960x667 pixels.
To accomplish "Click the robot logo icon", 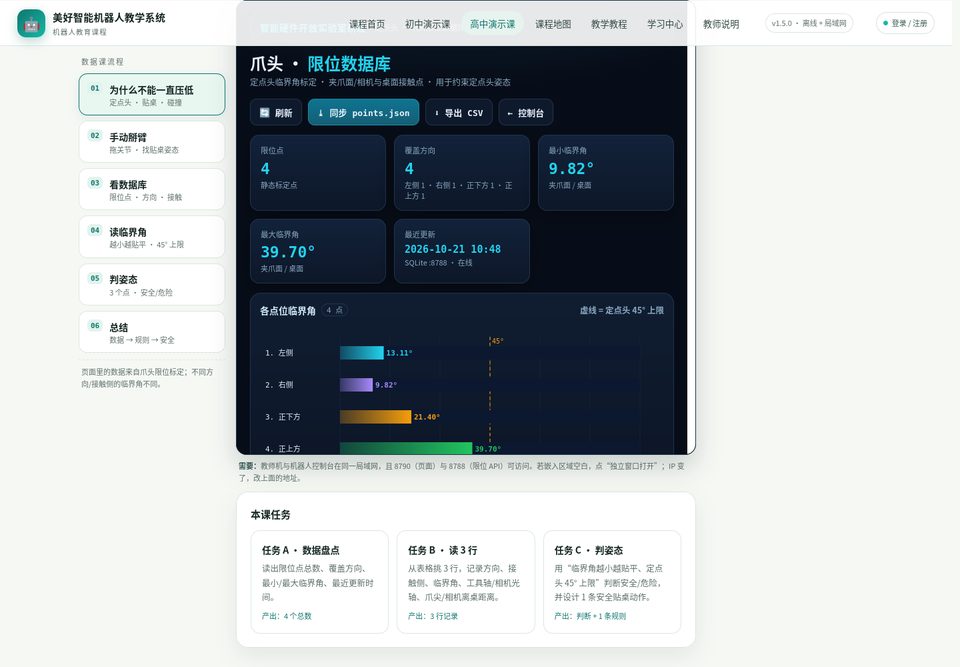I will [x=31, y=23].
